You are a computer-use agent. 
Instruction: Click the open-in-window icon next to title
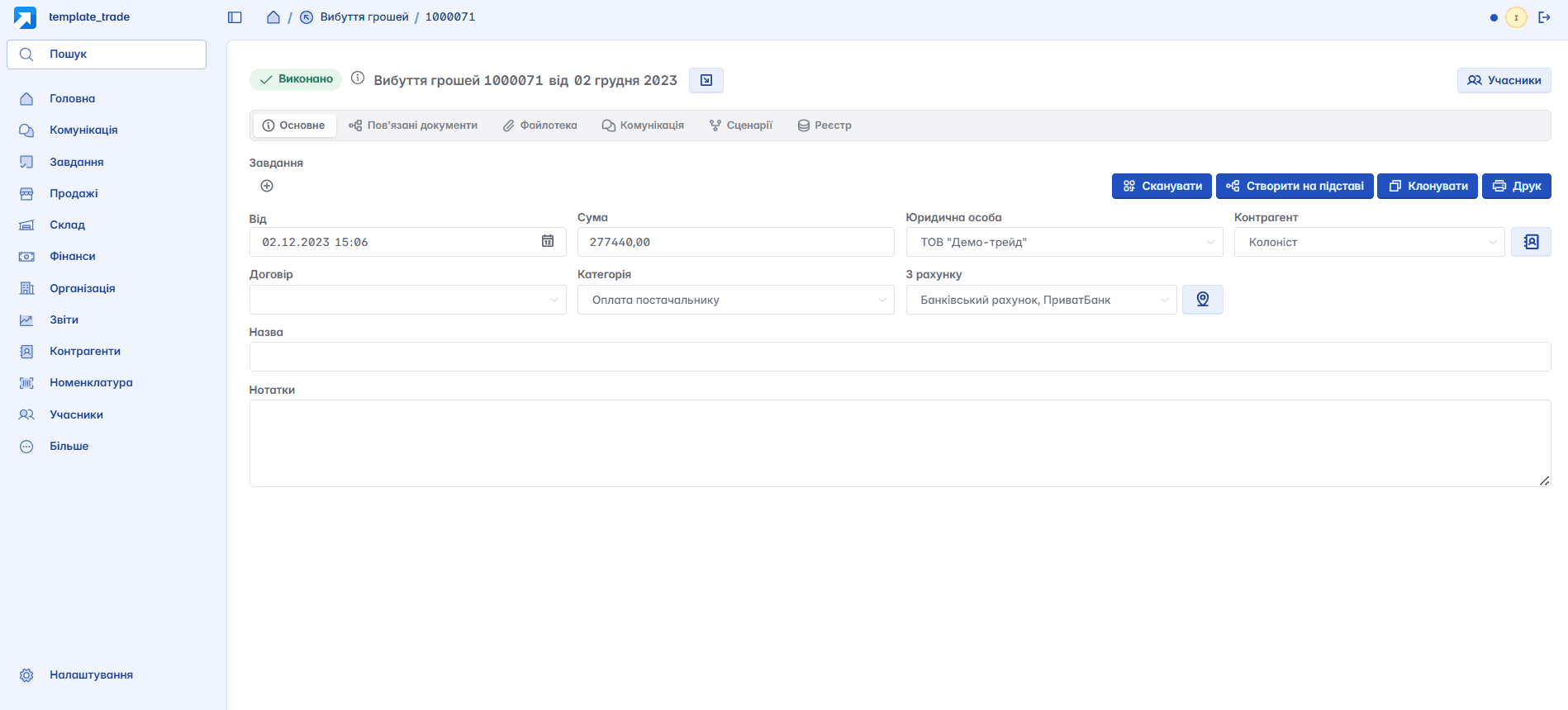[706, 80]
